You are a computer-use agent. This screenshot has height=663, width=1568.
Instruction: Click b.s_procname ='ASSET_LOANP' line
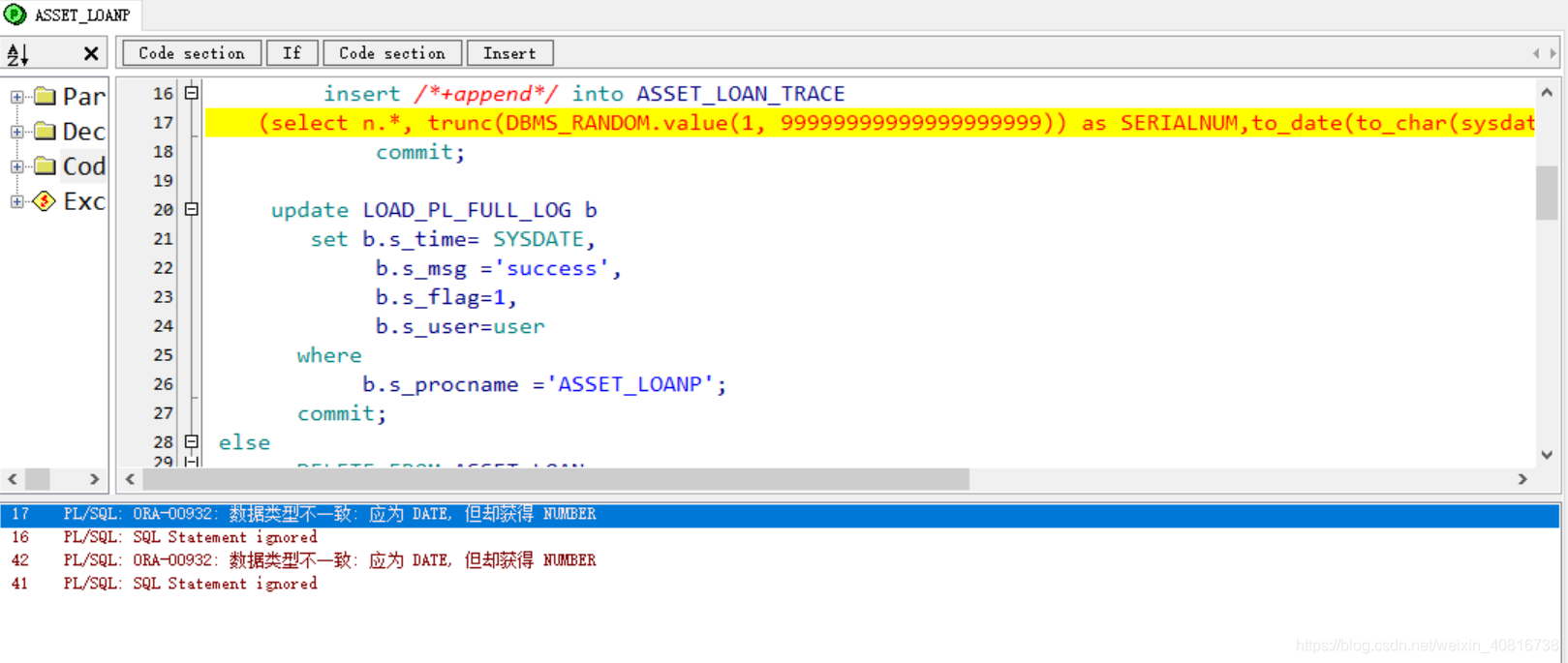tap(544, 384)
